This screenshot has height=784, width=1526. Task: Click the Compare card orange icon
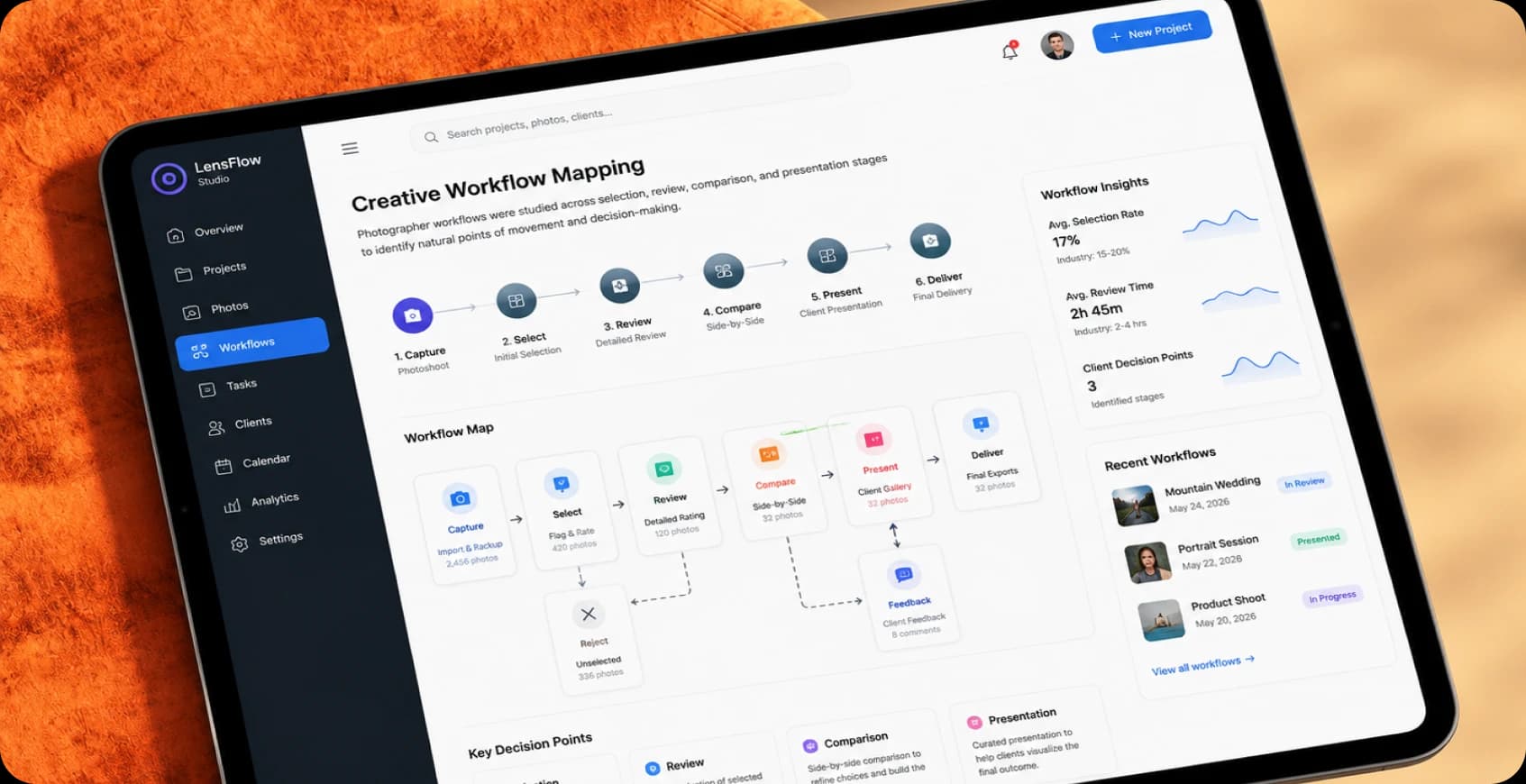tap(769, 454)
